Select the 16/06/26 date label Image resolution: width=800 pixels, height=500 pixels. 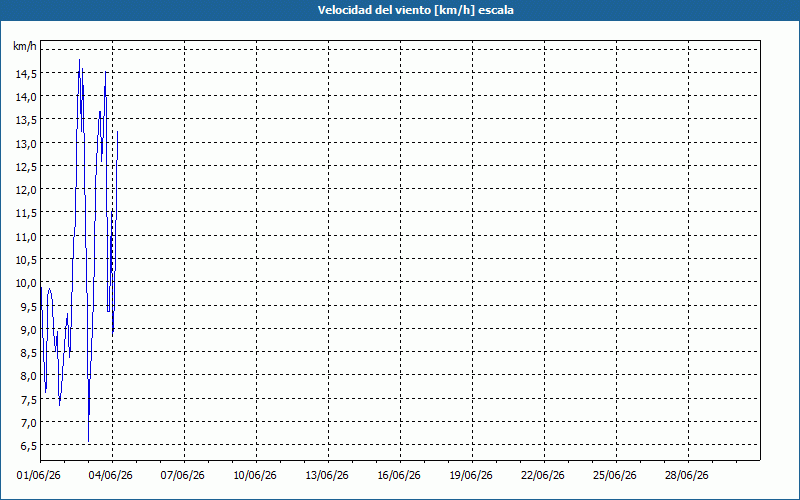[x=399, y=476]
